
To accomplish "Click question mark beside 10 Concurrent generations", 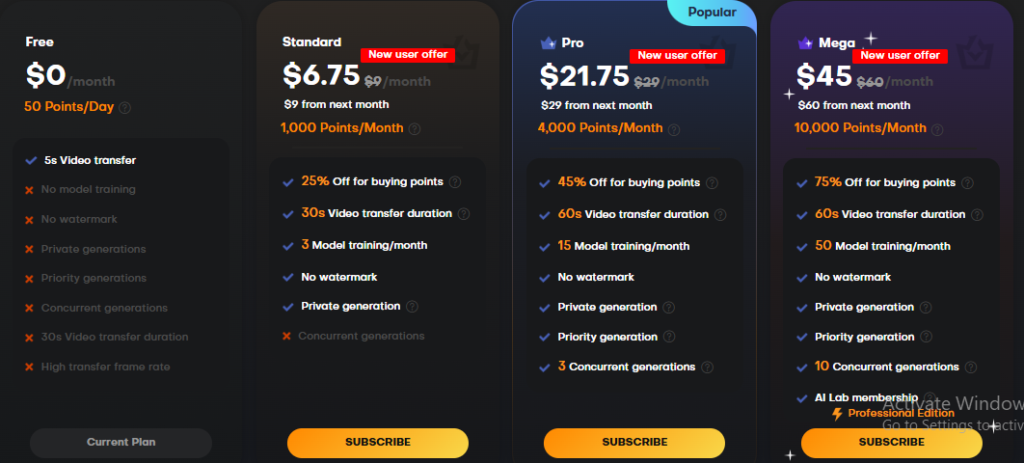I will pos(971,367).
